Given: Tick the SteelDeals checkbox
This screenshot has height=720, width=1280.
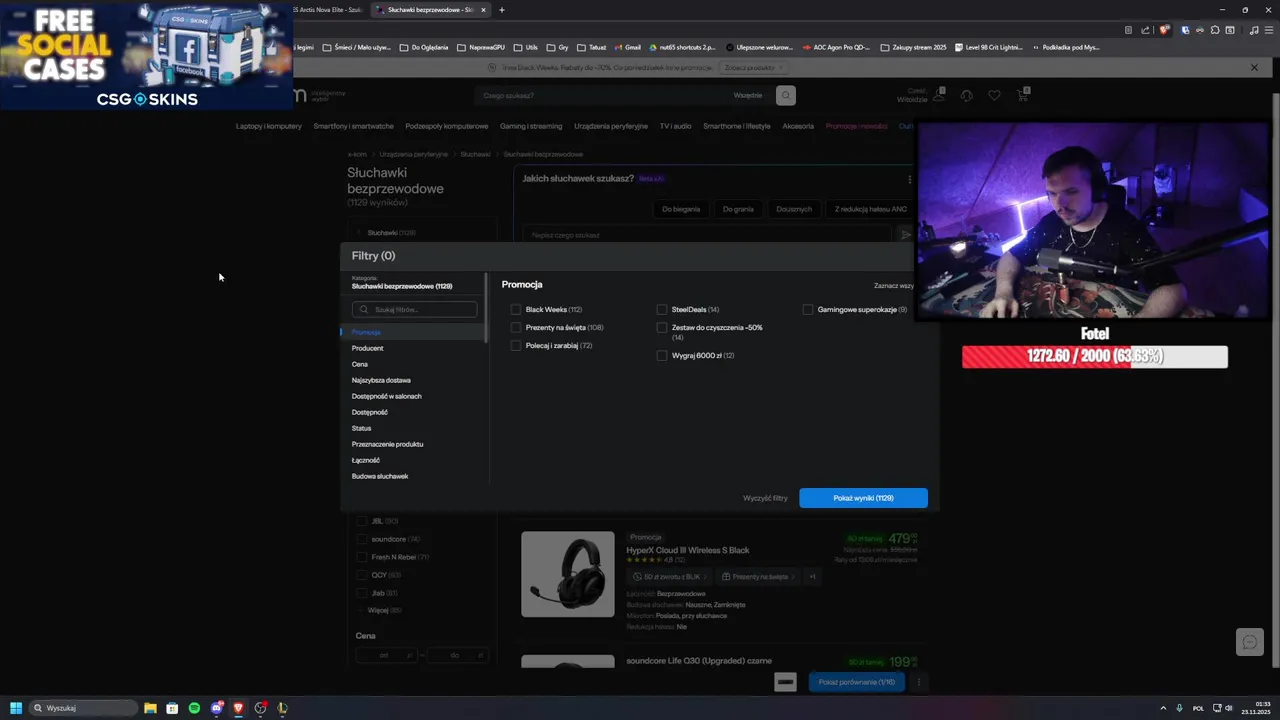Looking at the screenshot, I should 662,310.
